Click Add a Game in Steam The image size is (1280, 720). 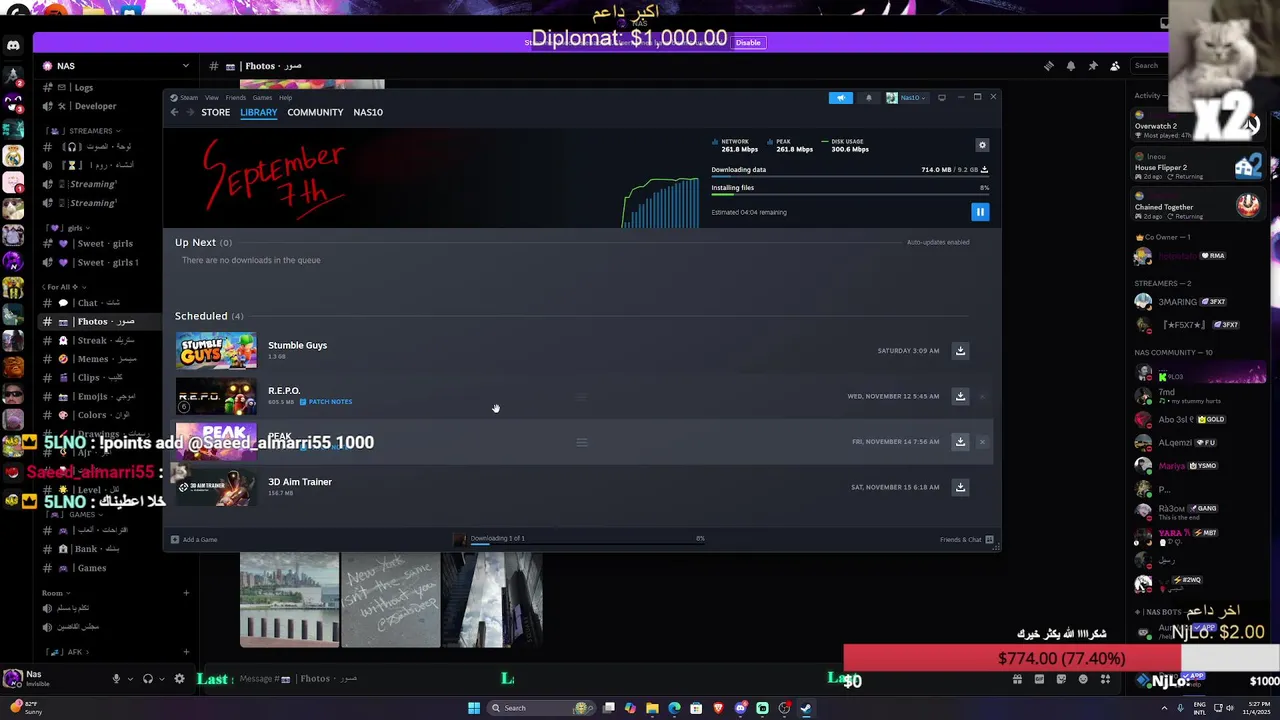coord(194,540)
